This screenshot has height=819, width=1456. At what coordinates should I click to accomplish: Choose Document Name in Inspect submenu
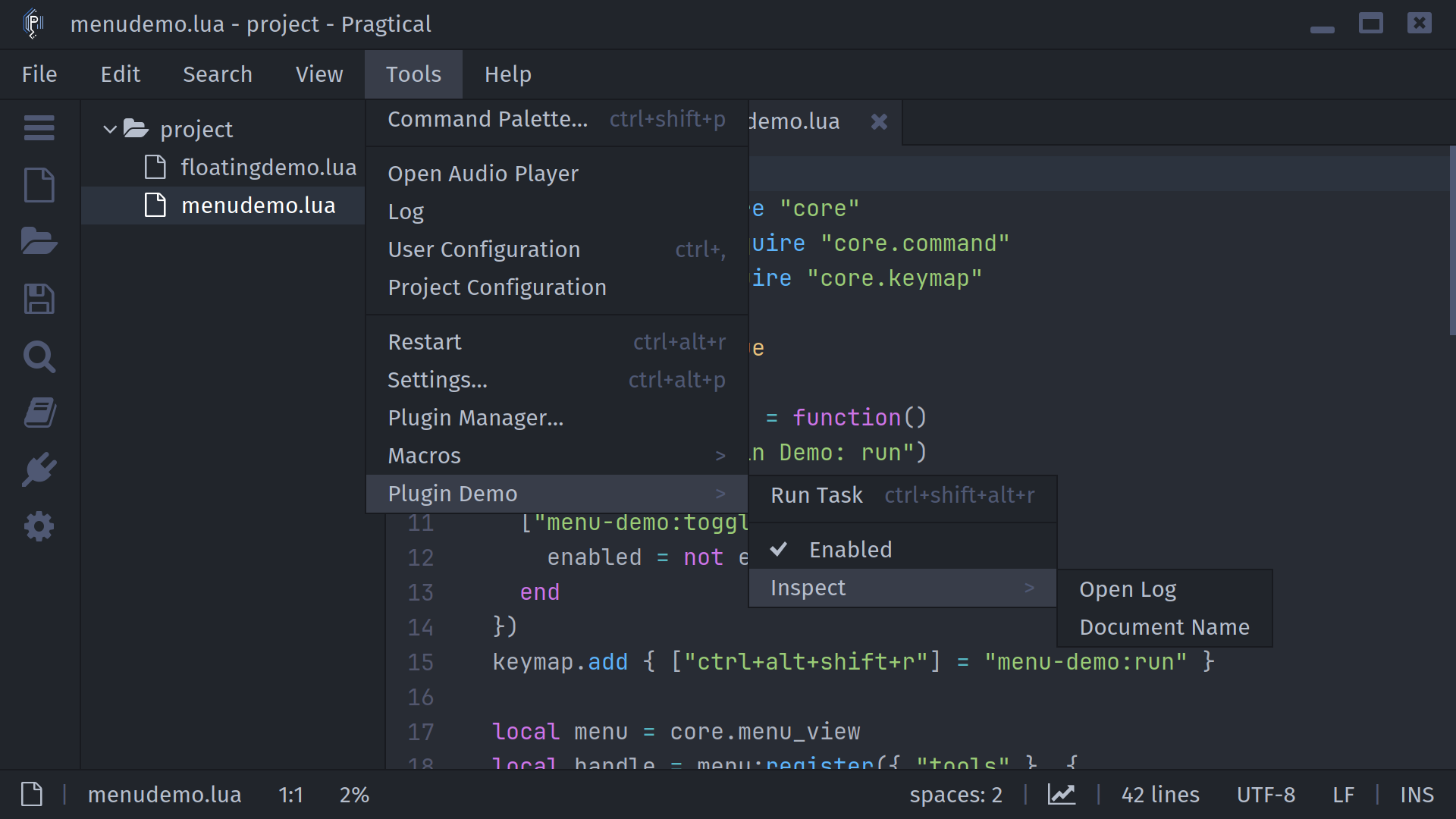pos(1165,627)
